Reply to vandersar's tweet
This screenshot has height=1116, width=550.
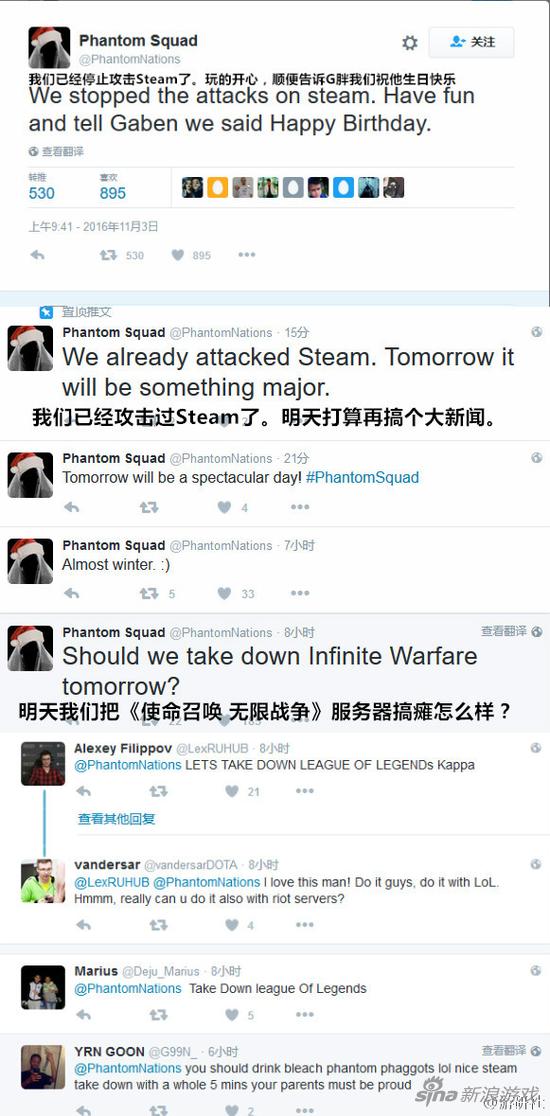tap(83, 925)
